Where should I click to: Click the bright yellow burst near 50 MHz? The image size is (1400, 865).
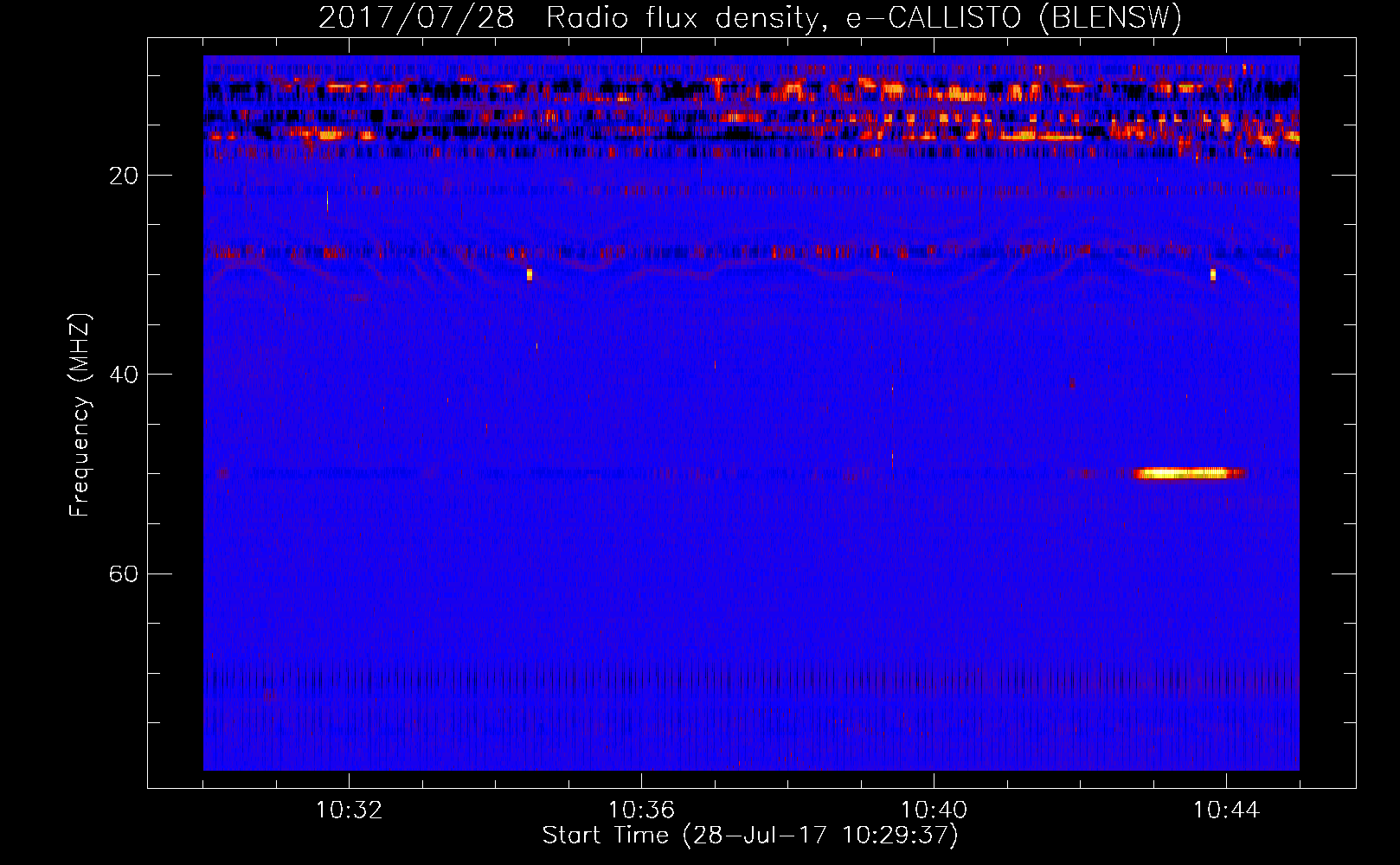[1185, 473]
